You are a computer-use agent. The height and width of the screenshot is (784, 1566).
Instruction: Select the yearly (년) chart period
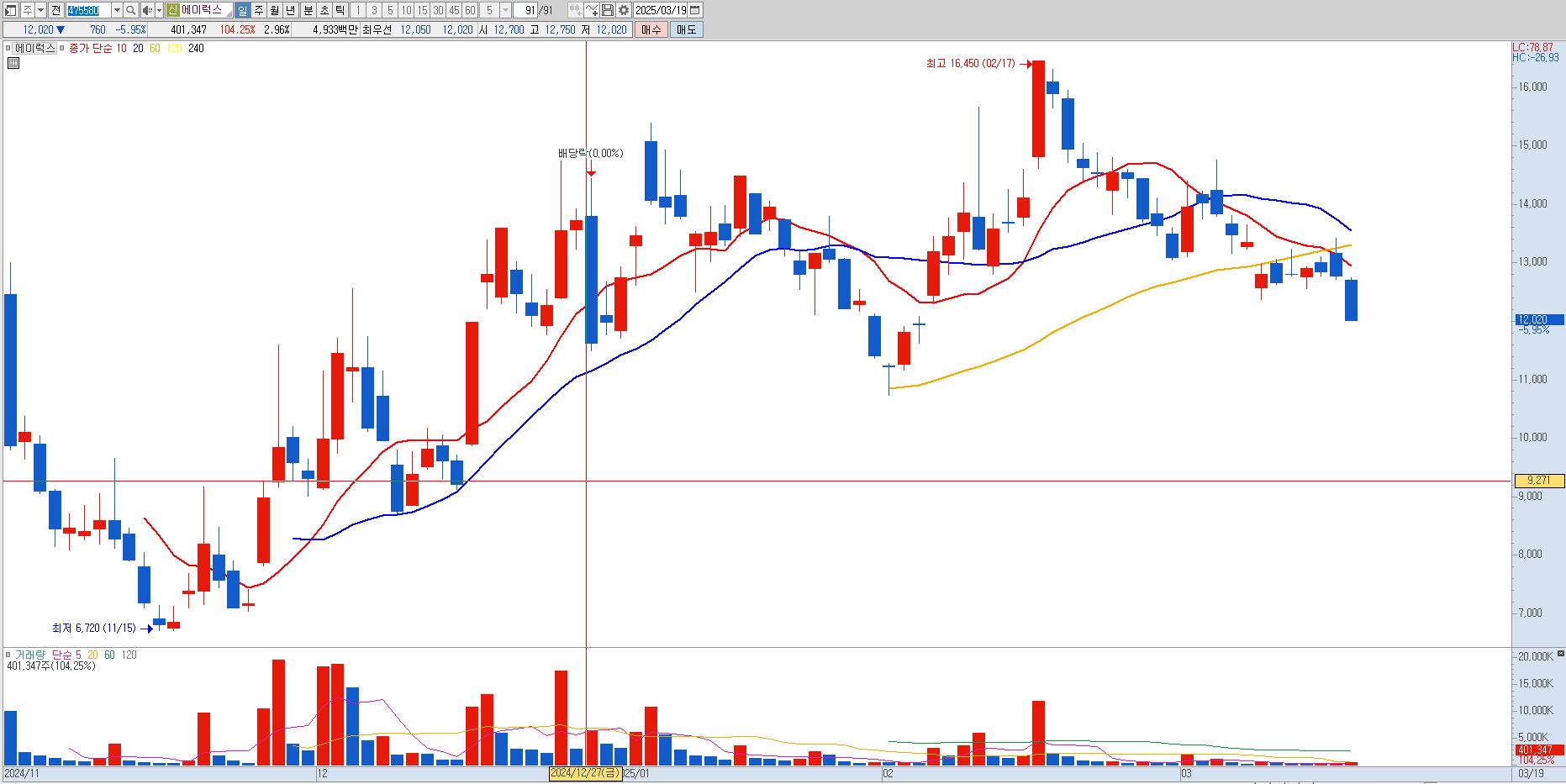[290, 10]
